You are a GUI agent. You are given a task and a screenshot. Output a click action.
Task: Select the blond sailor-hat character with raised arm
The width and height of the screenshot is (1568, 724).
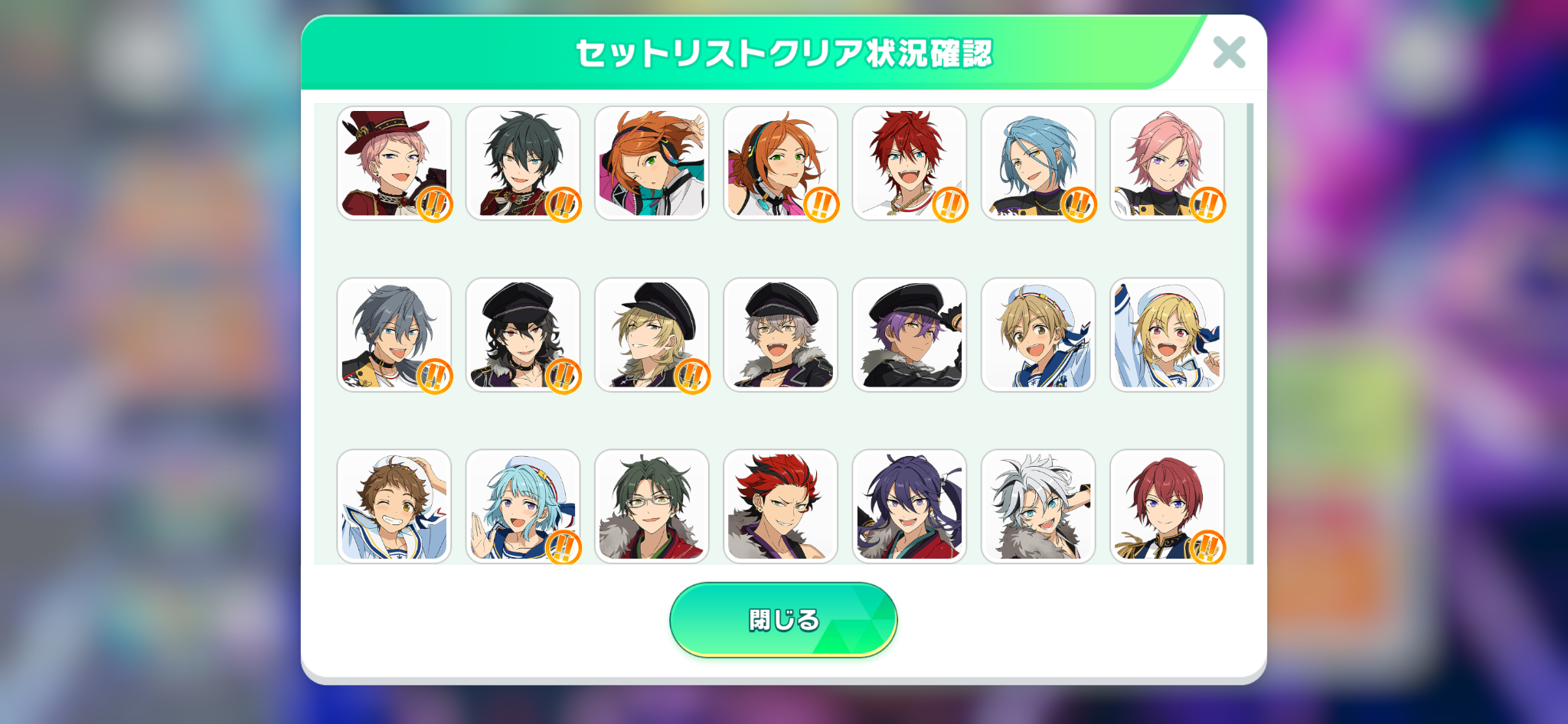(x=1167, y=334)
